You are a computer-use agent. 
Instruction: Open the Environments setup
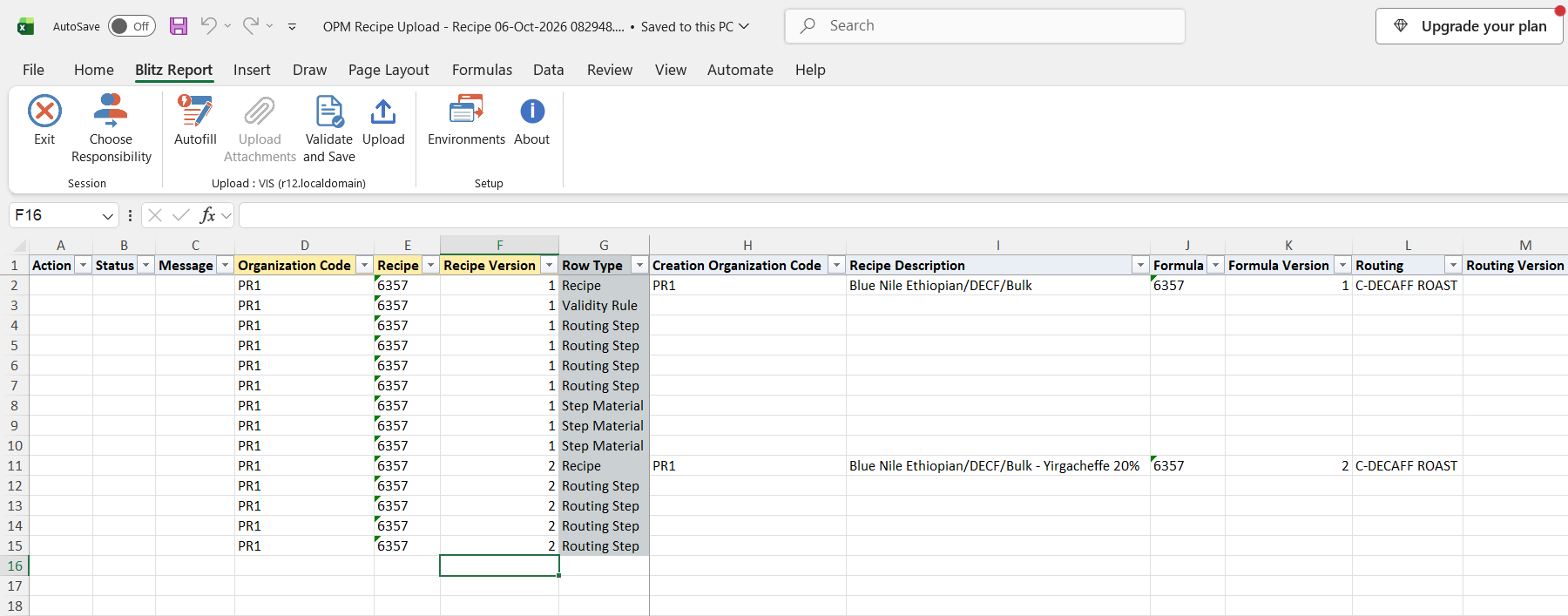point(466,120)
